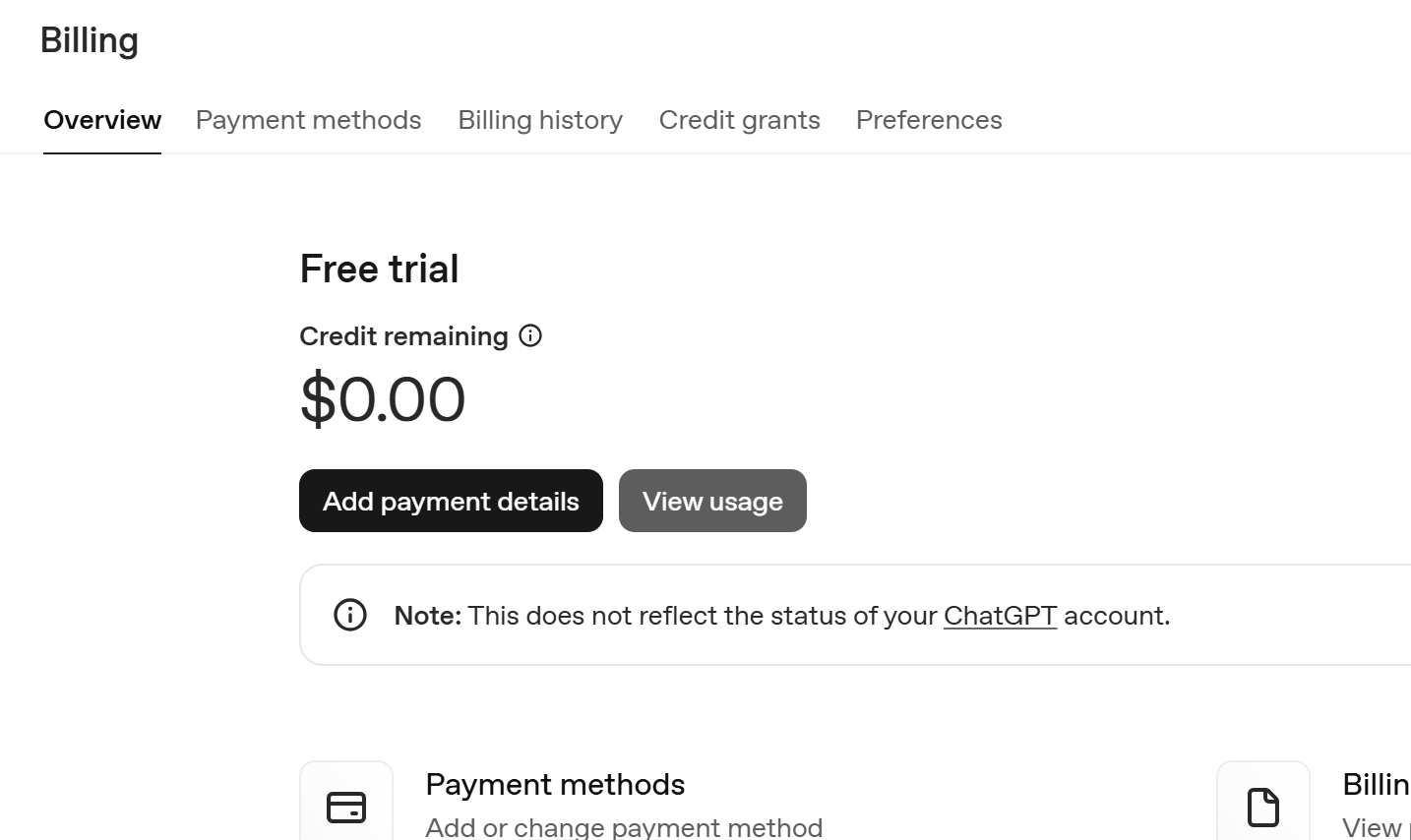The height and width of the screenshot is (840, 1411).
Task: Open the Payment methods card title
Action: click(555, 784)
